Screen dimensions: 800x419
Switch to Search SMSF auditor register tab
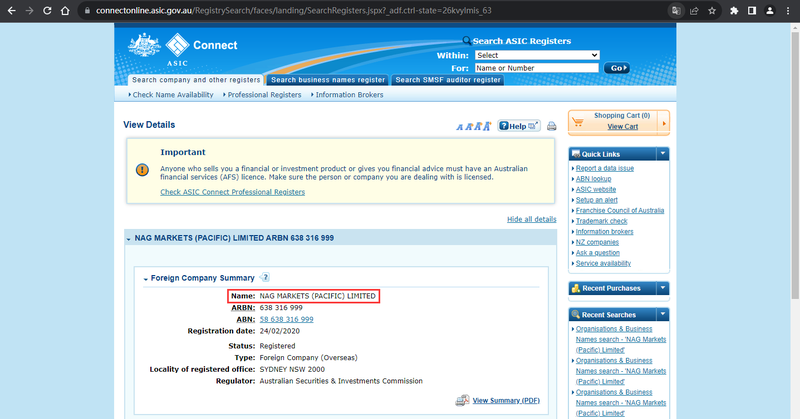pyautogui.click(x=447, y=80)
